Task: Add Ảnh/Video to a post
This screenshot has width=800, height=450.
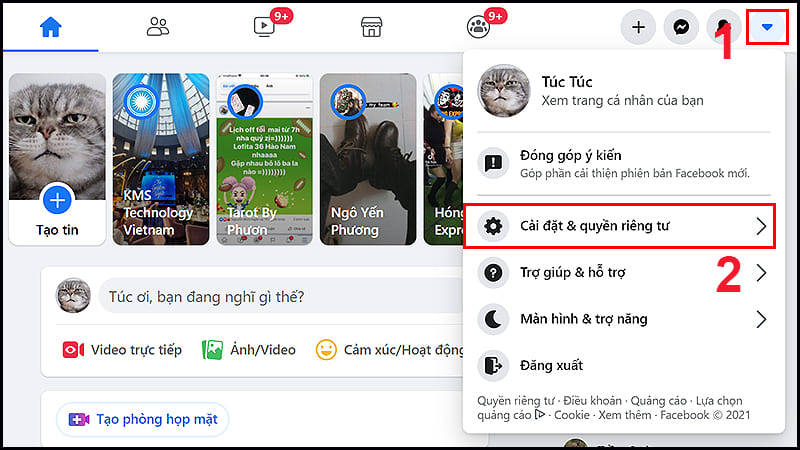Action: (x=249, y=350)
